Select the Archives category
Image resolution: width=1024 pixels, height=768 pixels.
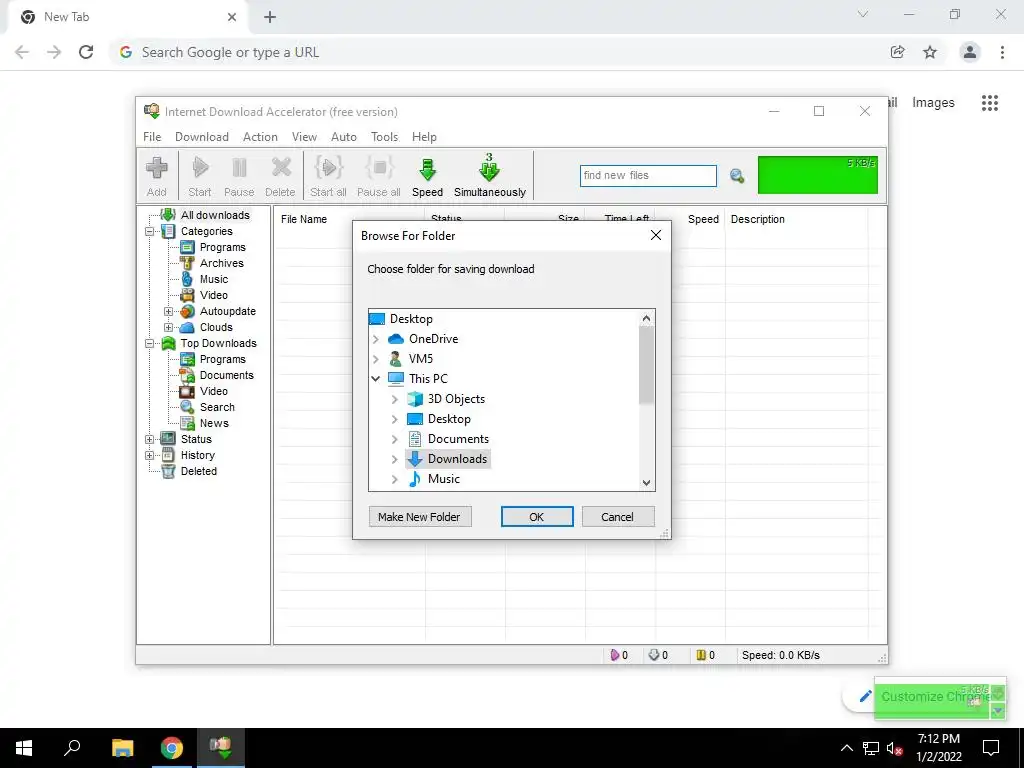pyautogui.click(x=221, y=263)
